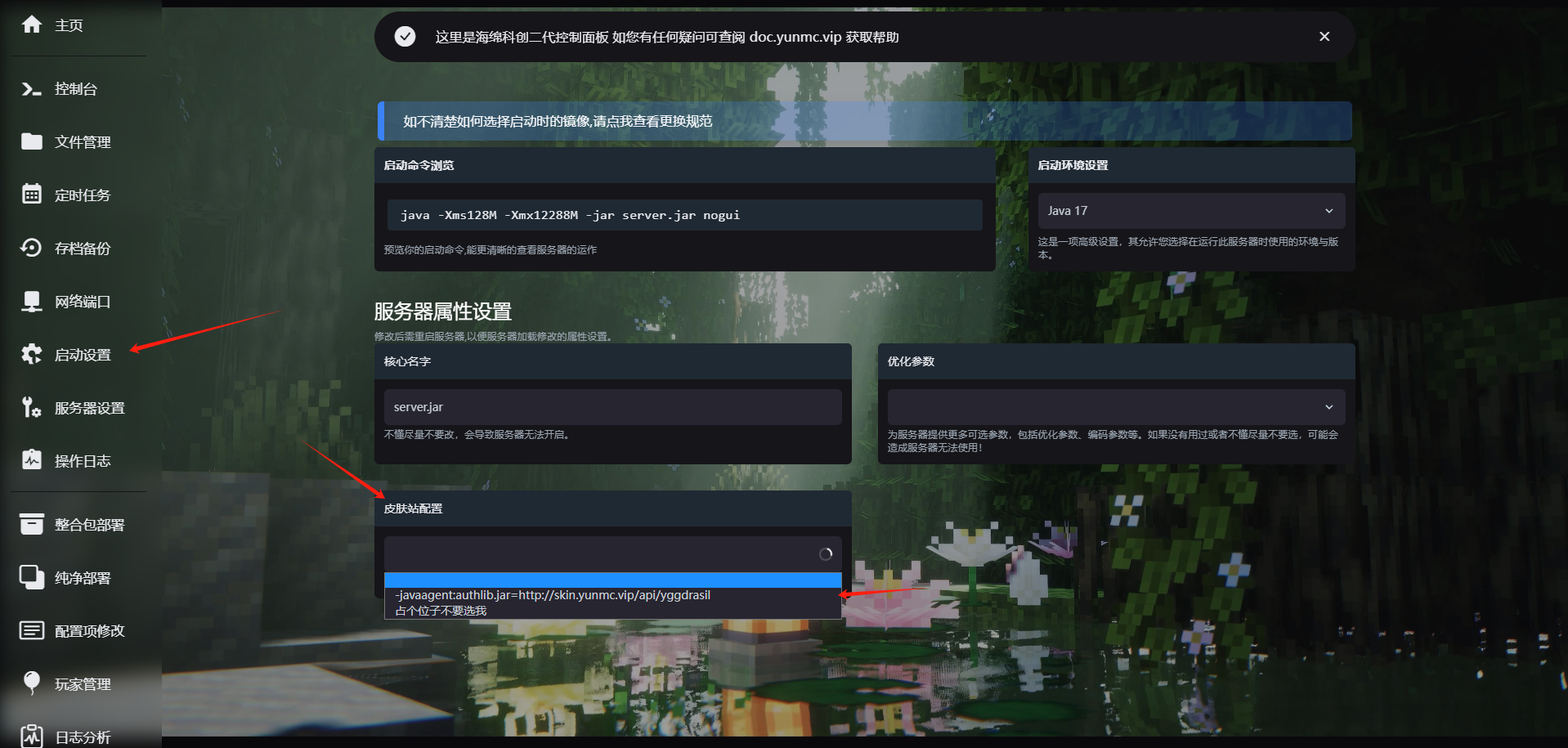This screenshot has height=748, width=1568.
Task: Click the 玩家管理 pin icon
Action: (32, 683)
